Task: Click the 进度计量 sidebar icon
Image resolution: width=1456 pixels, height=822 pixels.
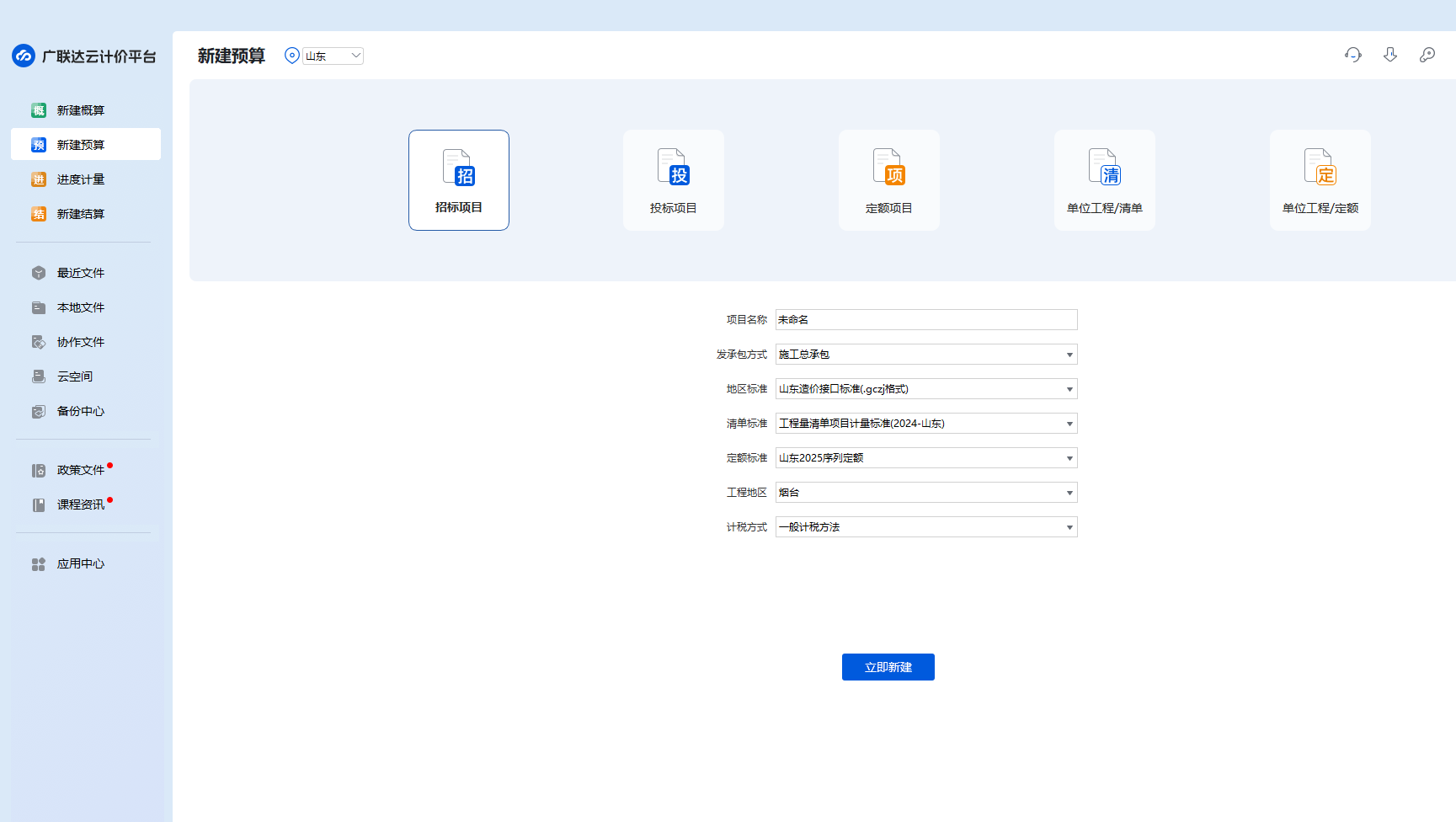Action: pyautogui.click(x=39, y=179)
